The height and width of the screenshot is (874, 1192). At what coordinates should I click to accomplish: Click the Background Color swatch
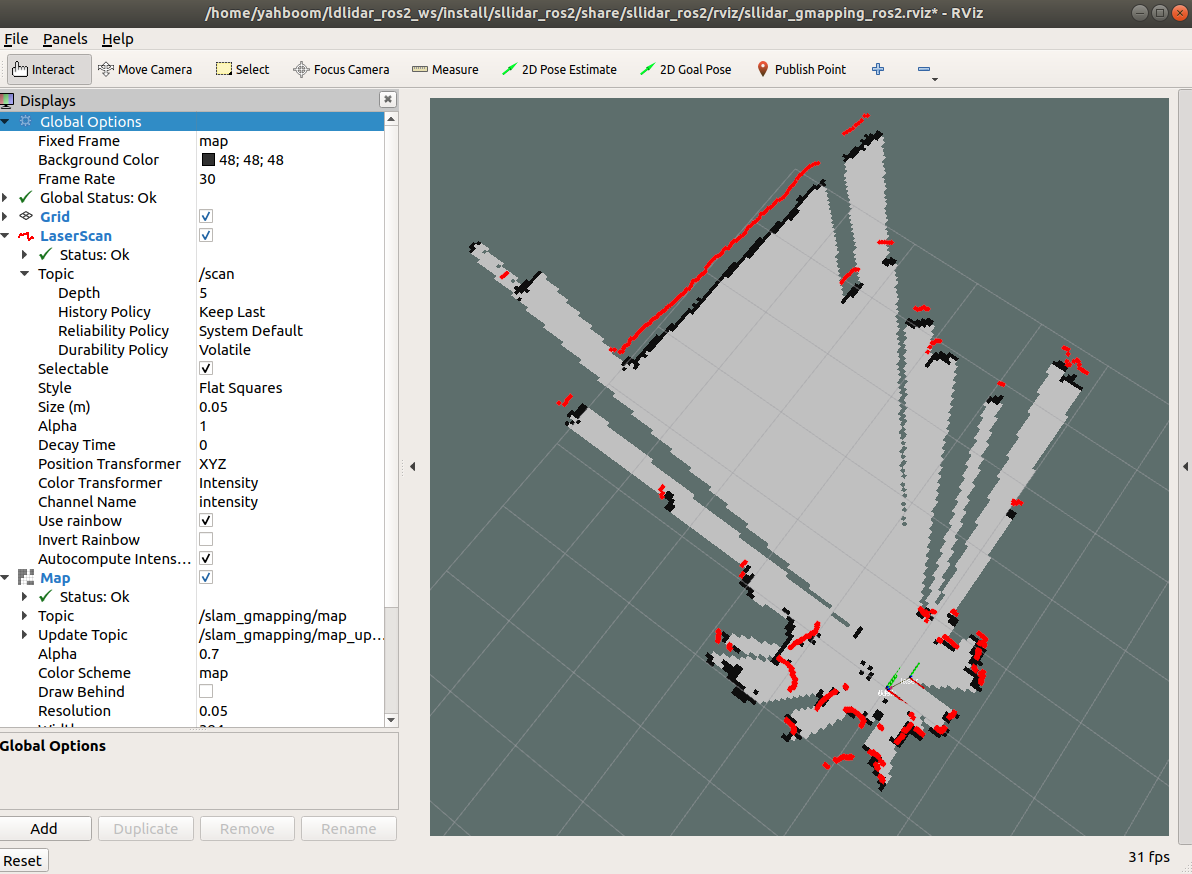click(x=208, y=160)
